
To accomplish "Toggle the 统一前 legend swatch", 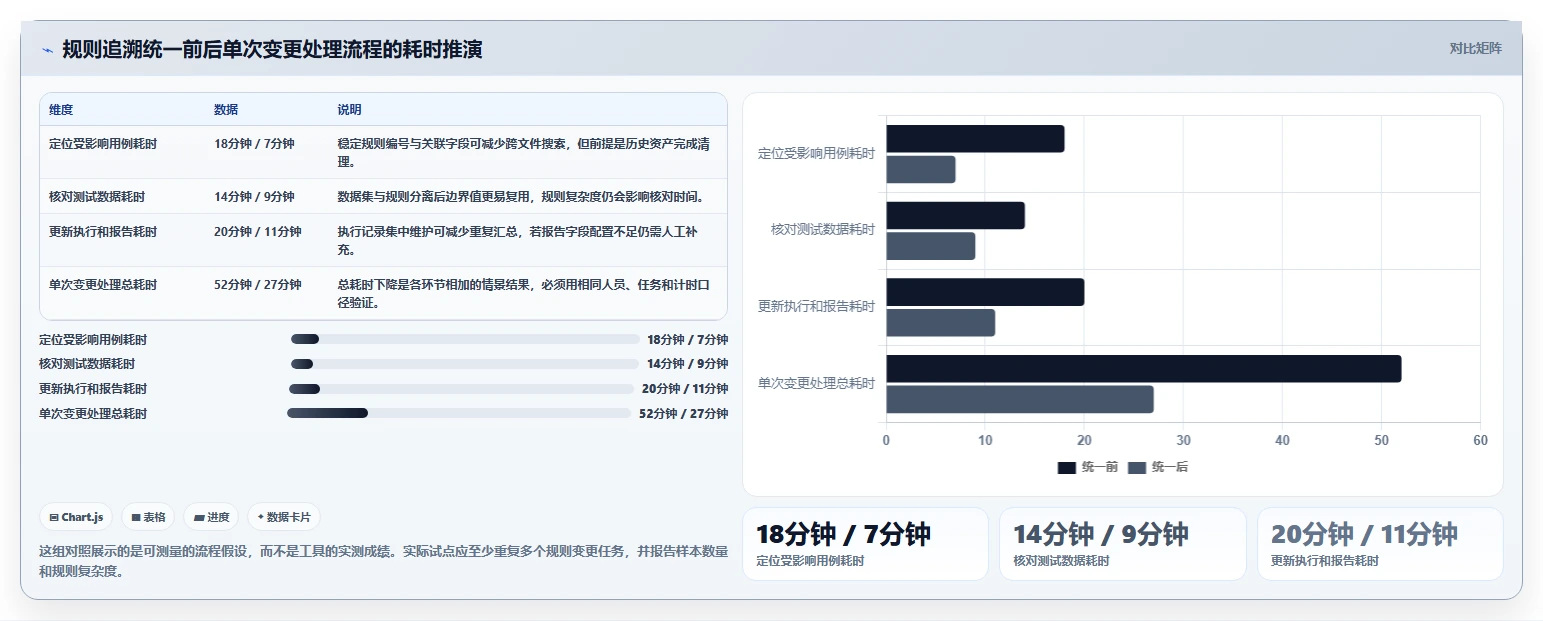I will (x=1067, y=467).
